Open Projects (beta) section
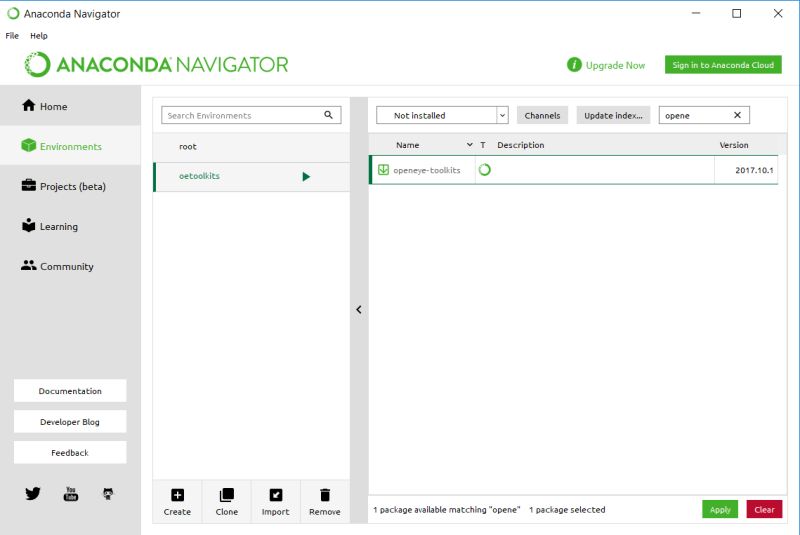 [x=70, y=186]
